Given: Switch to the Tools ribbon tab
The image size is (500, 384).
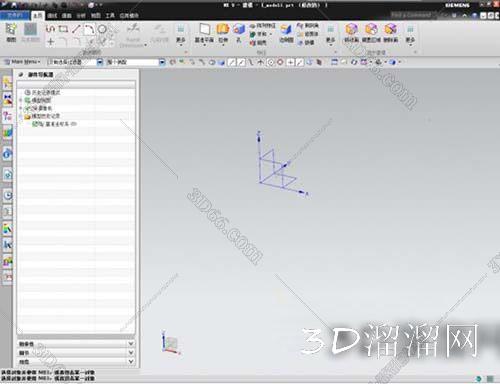Looking at the screenshot, I should [110, 15].
